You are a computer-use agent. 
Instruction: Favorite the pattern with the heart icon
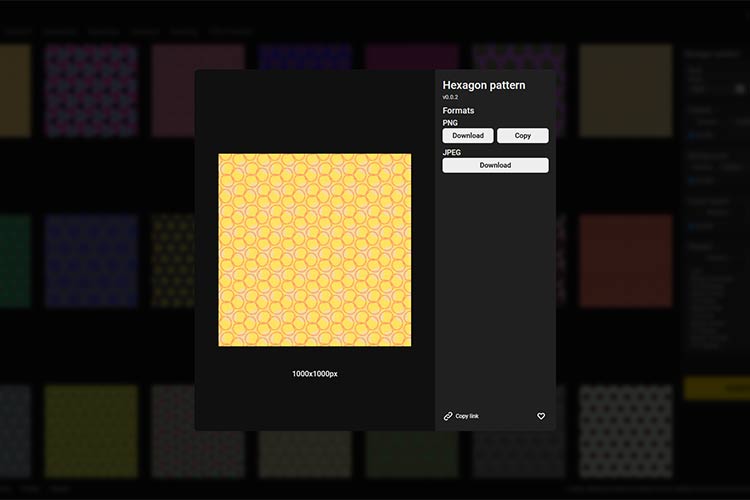click(541, 416)
